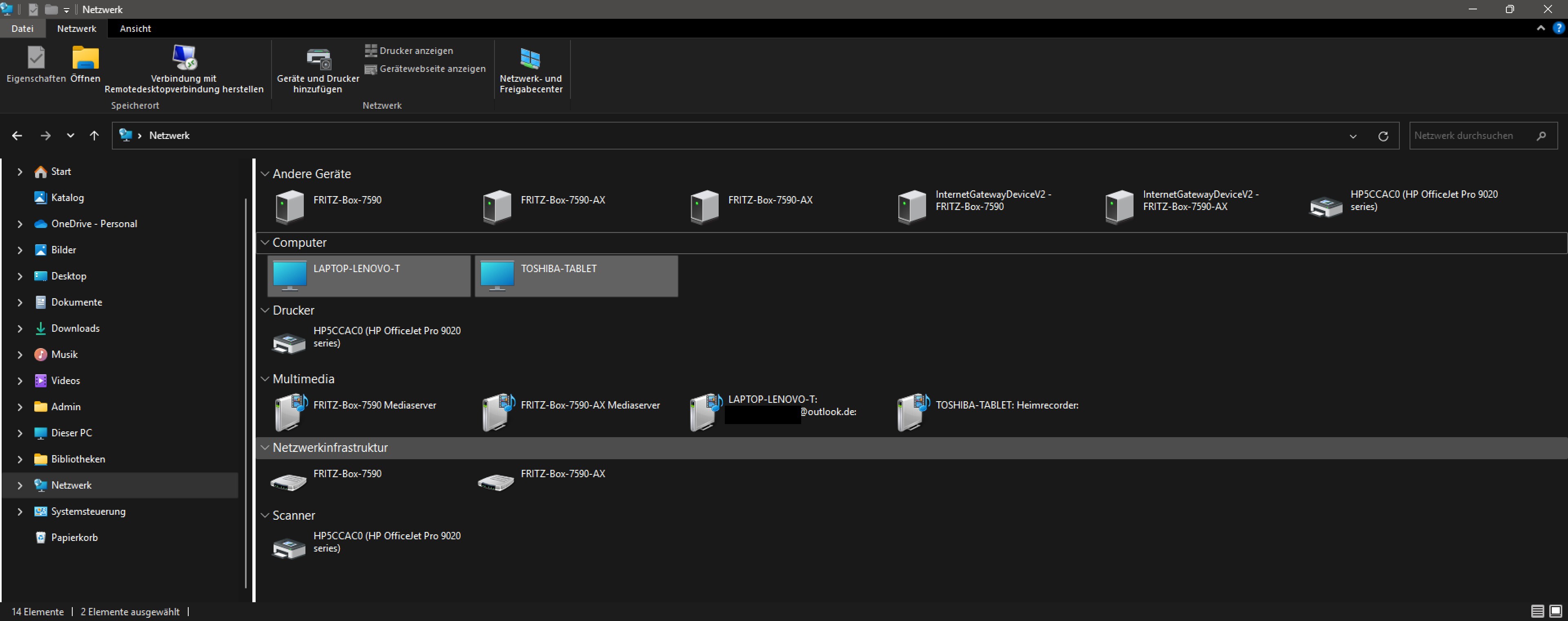
Task: Click the refresh address bar icon
Action: coord(1383,136)
